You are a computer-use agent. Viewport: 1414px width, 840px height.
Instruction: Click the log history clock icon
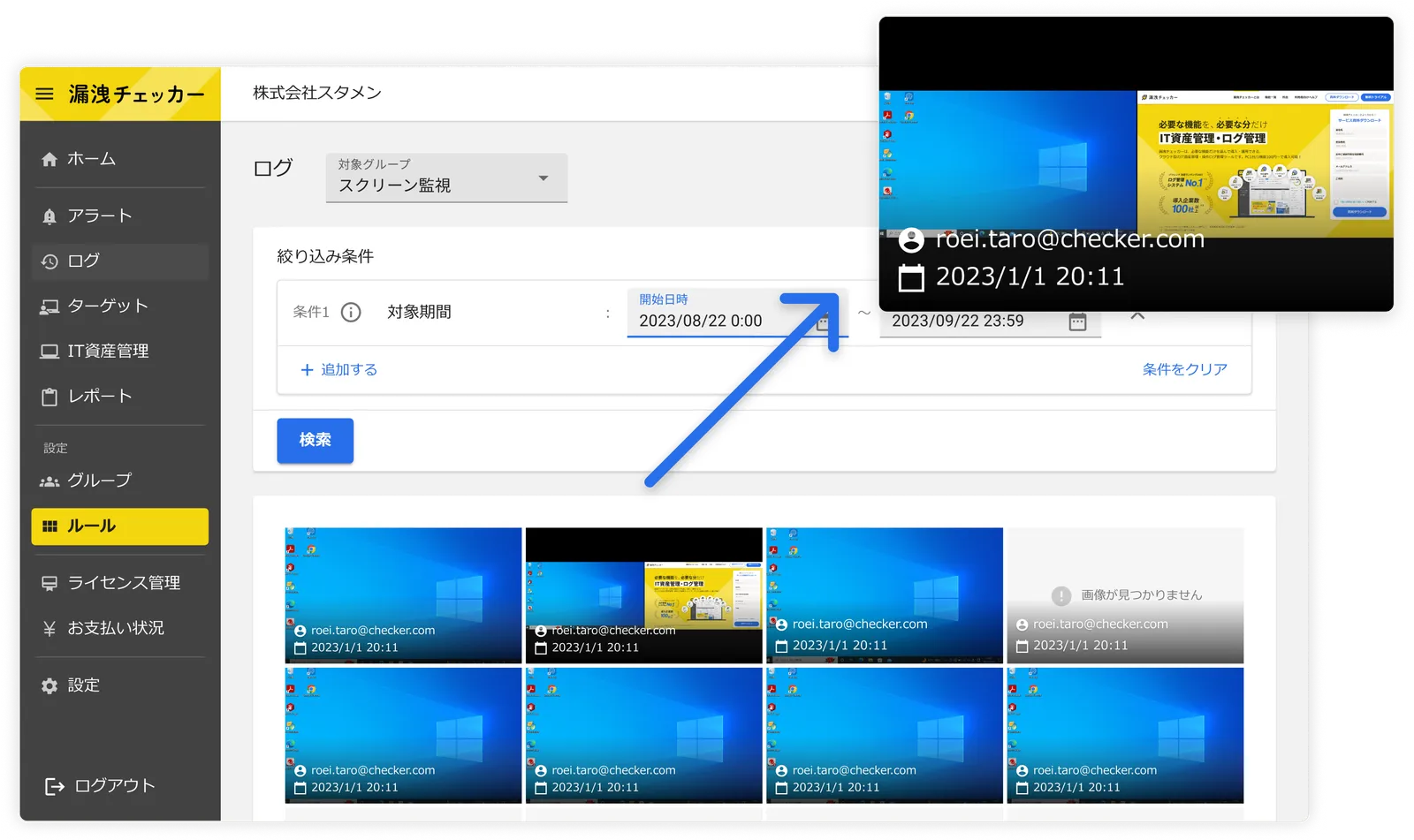(x=49, y=261)
